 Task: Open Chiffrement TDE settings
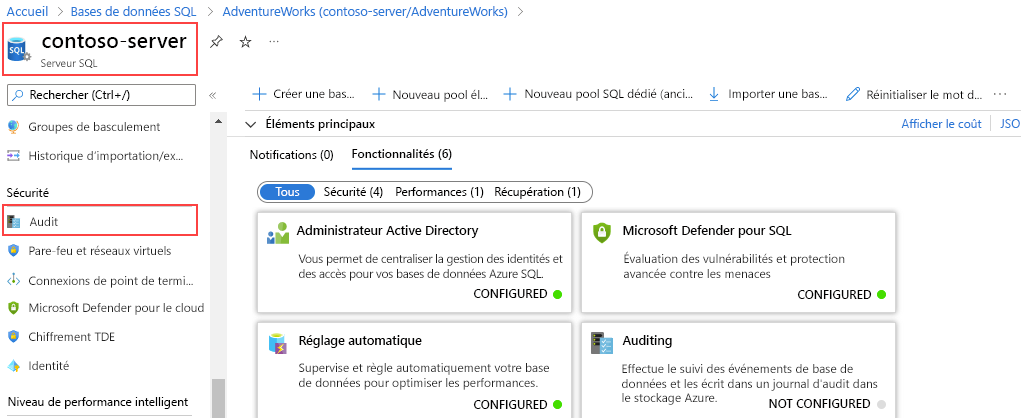click(72, 337)
